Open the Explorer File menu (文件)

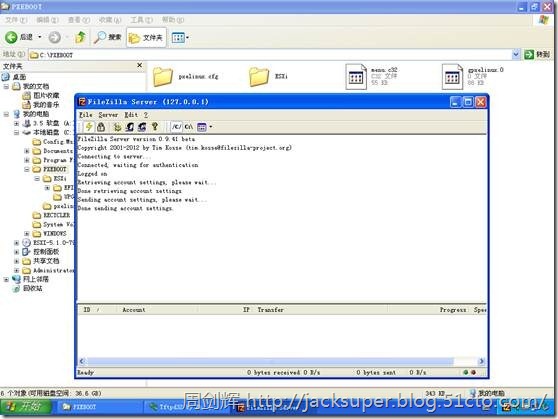[x=16, y=20]
